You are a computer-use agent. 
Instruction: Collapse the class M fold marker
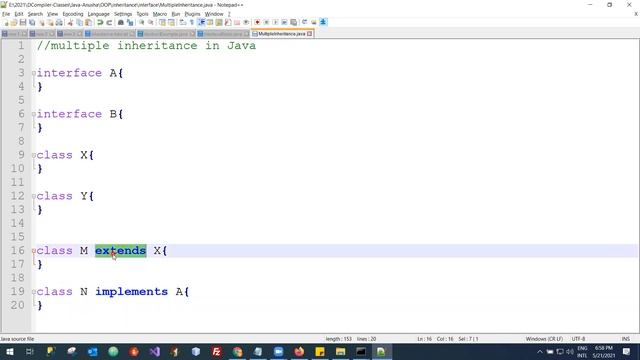pyautogui.click(x=34, y=251)
